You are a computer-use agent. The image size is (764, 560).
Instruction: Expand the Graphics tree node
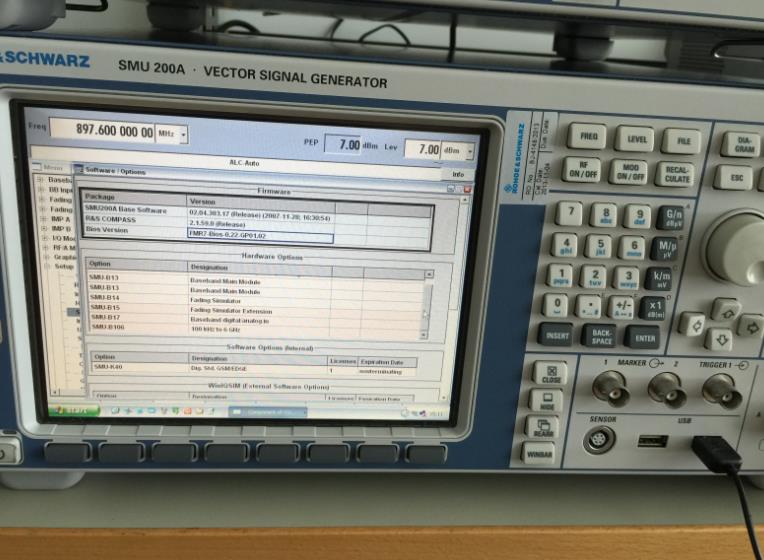[47, 257]
